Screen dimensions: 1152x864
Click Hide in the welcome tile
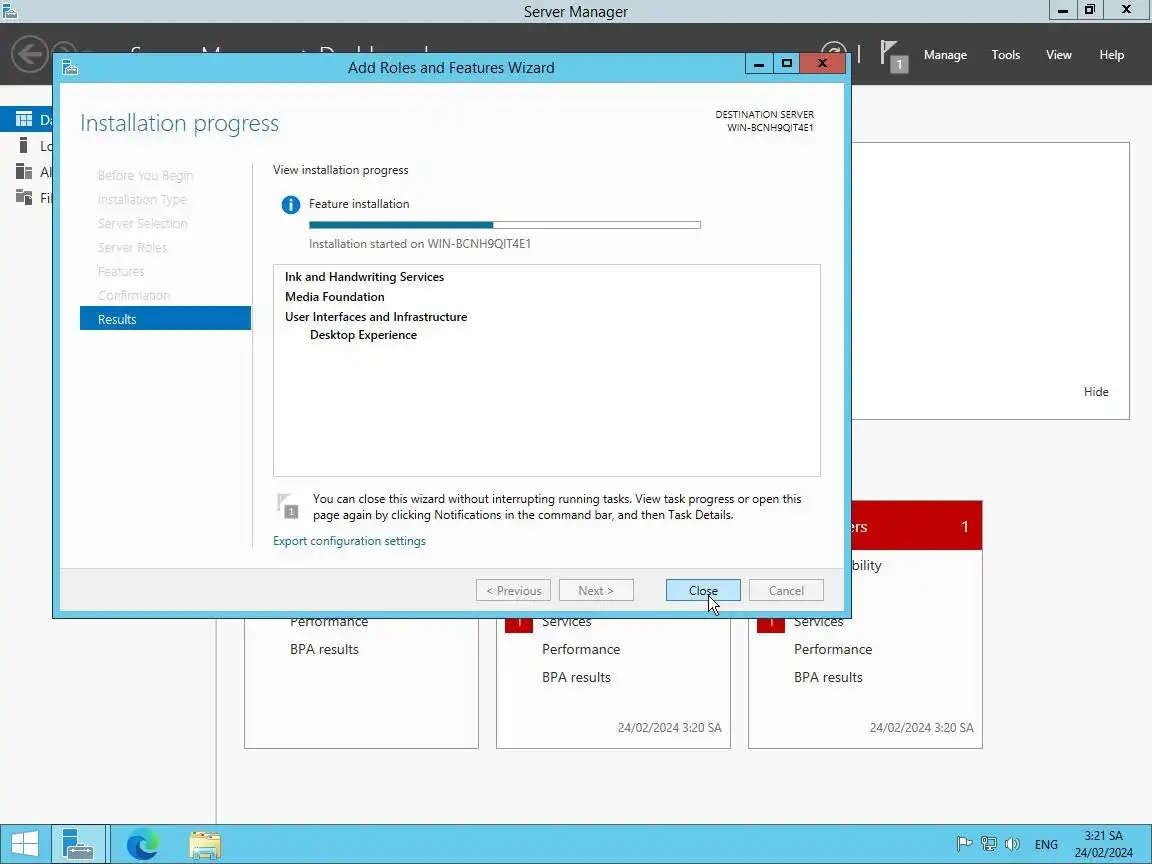tap(1095, 392)
